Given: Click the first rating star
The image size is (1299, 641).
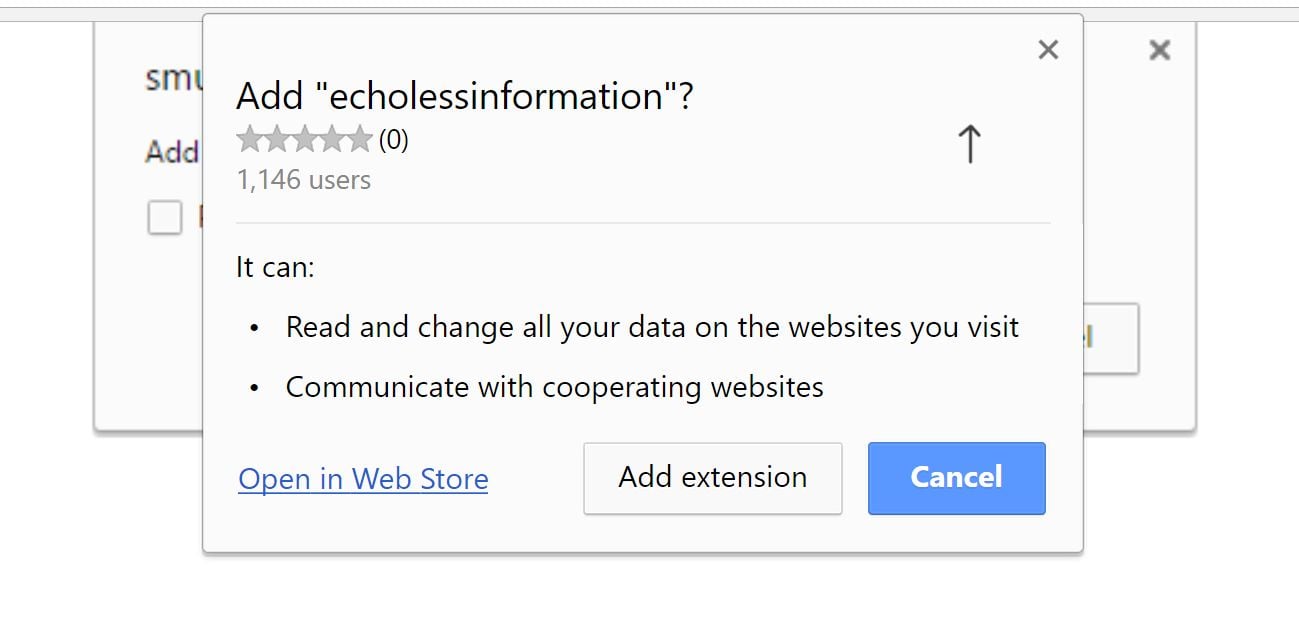Looking at the screenshot, I should tap(250, 140).
